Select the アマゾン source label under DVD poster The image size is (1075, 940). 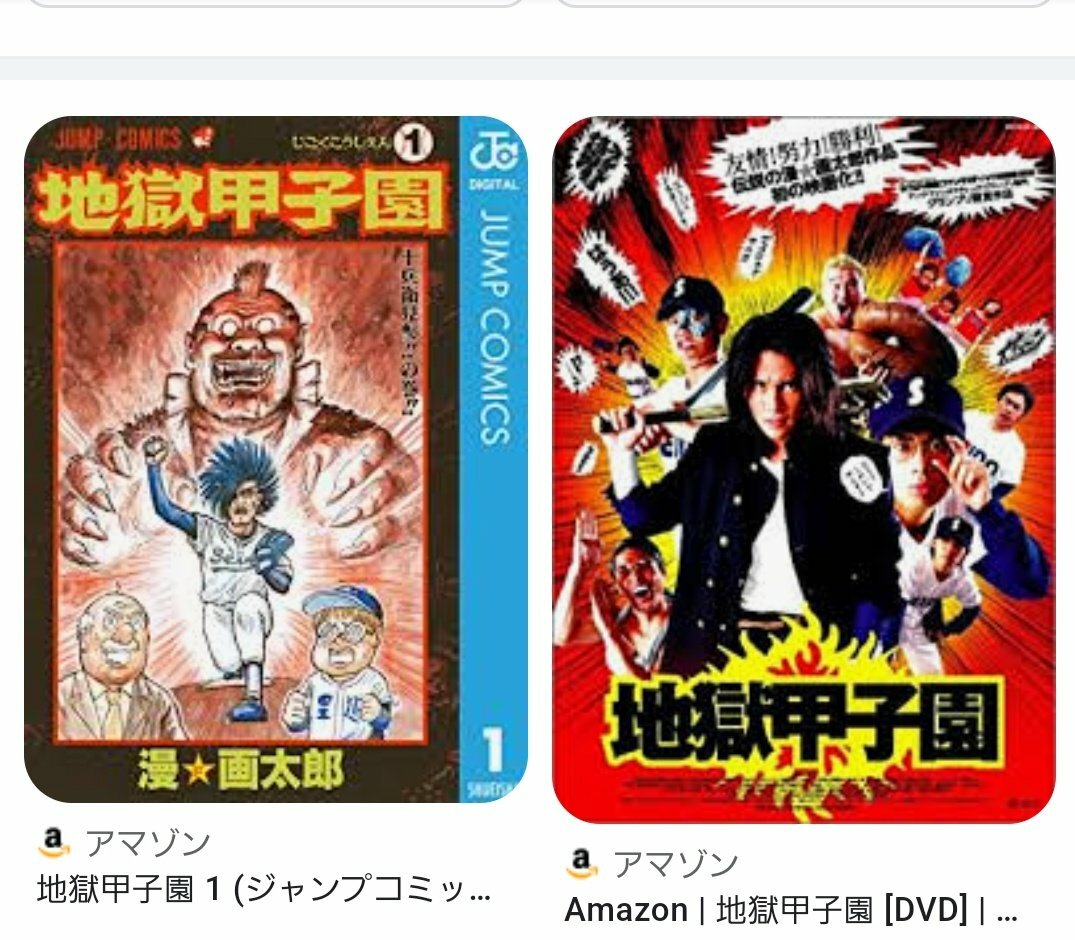pos(675,864)
